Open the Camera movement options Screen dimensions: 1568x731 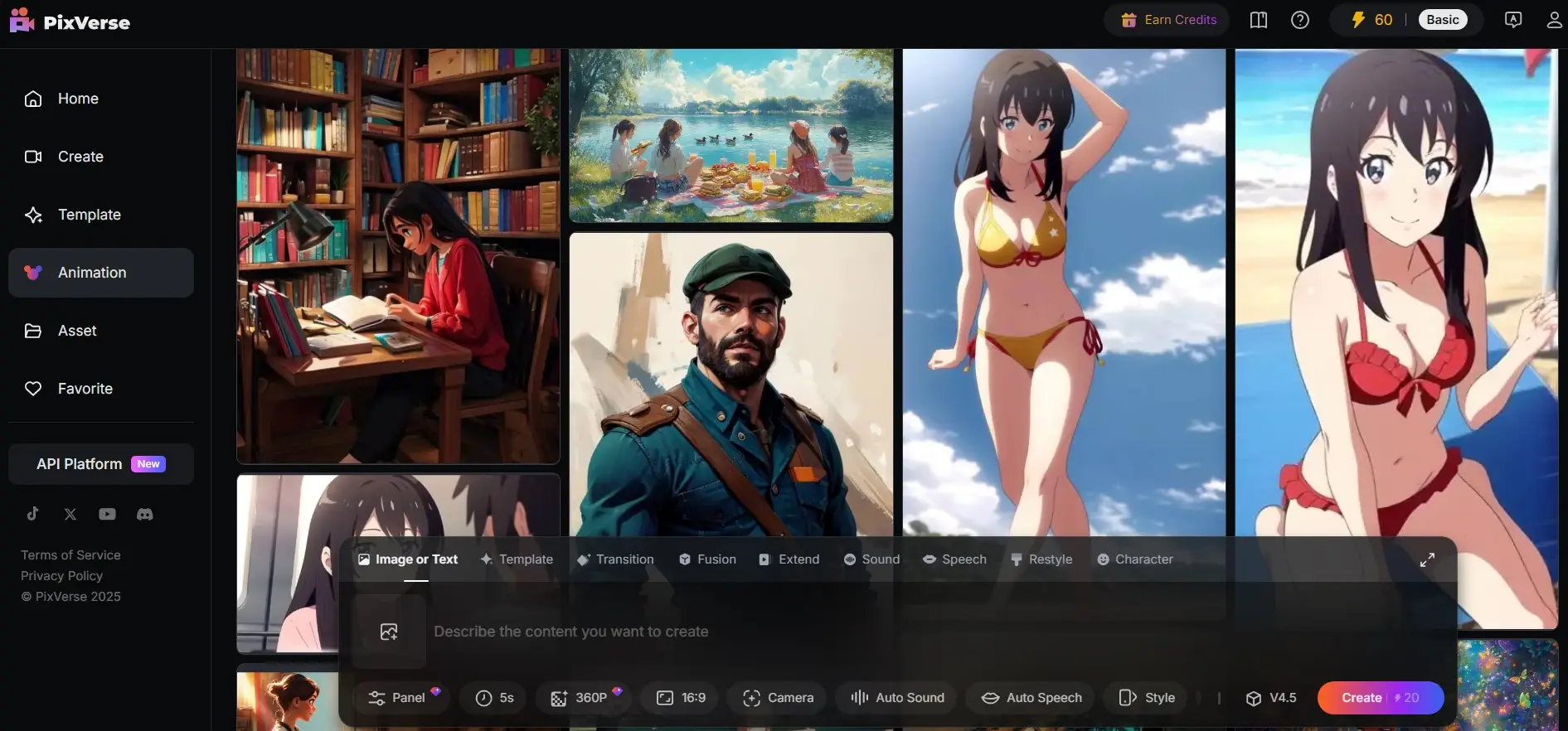point(778,698)
